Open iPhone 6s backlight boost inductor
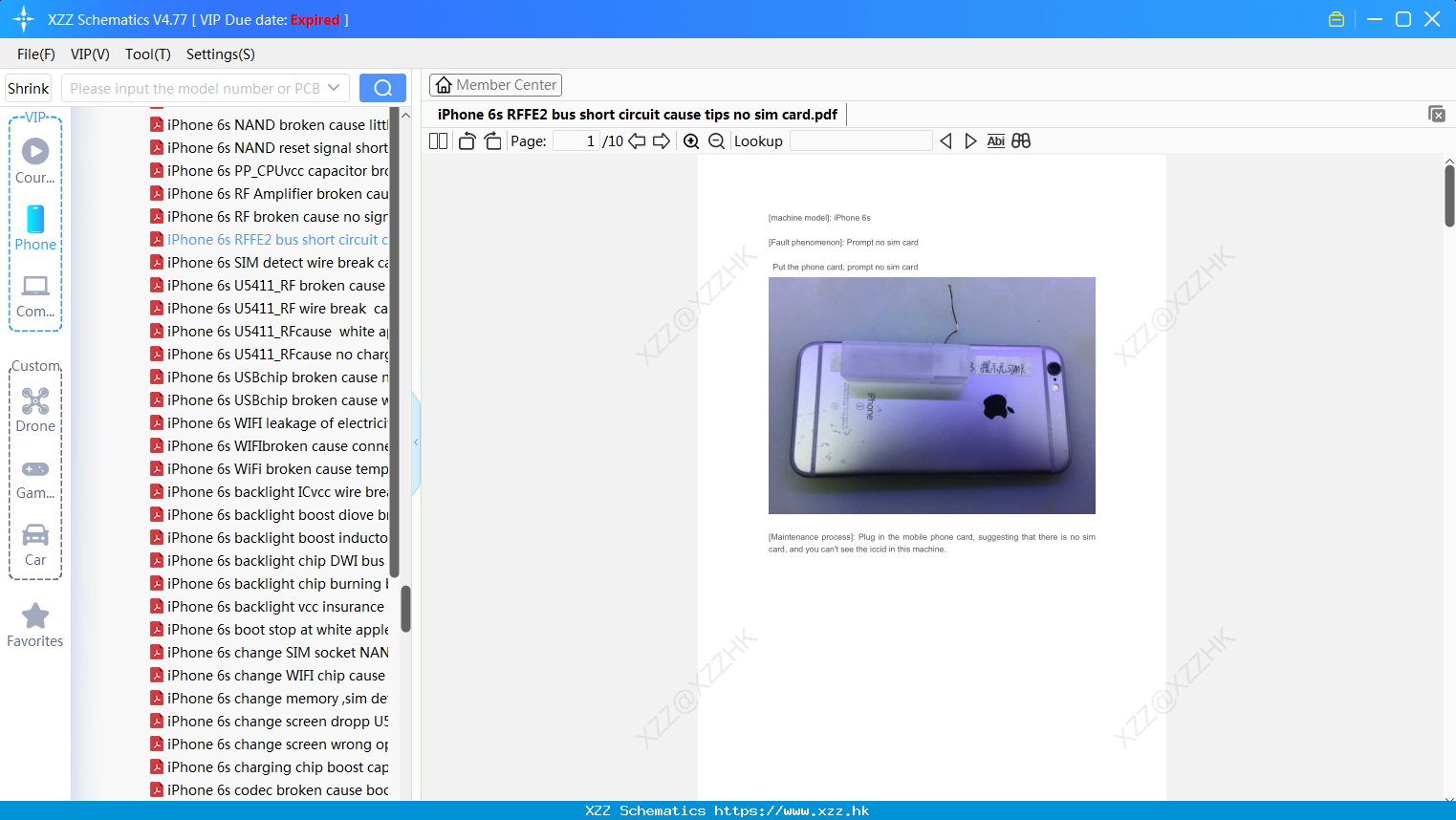The width and height of the screenshot is (1456, 820). pos(270,538)
